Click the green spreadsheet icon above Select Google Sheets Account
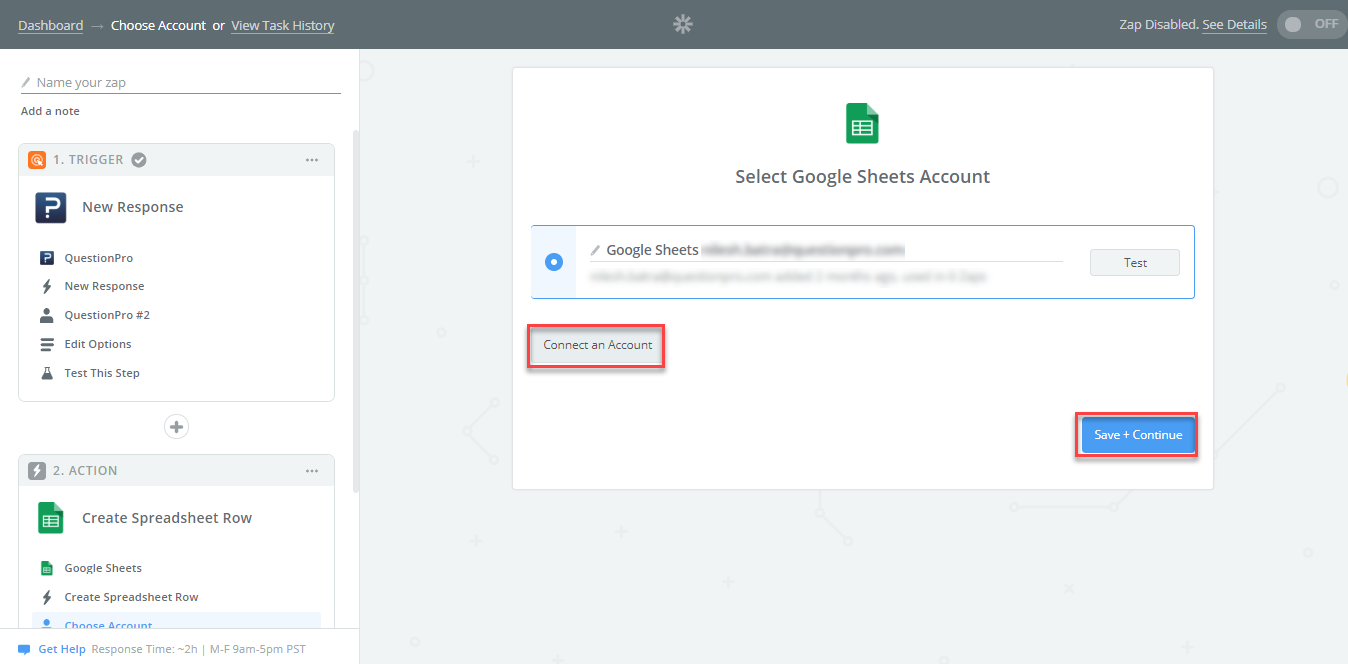This screenshot has height=664, width=1348. click(x=861, y=123)
